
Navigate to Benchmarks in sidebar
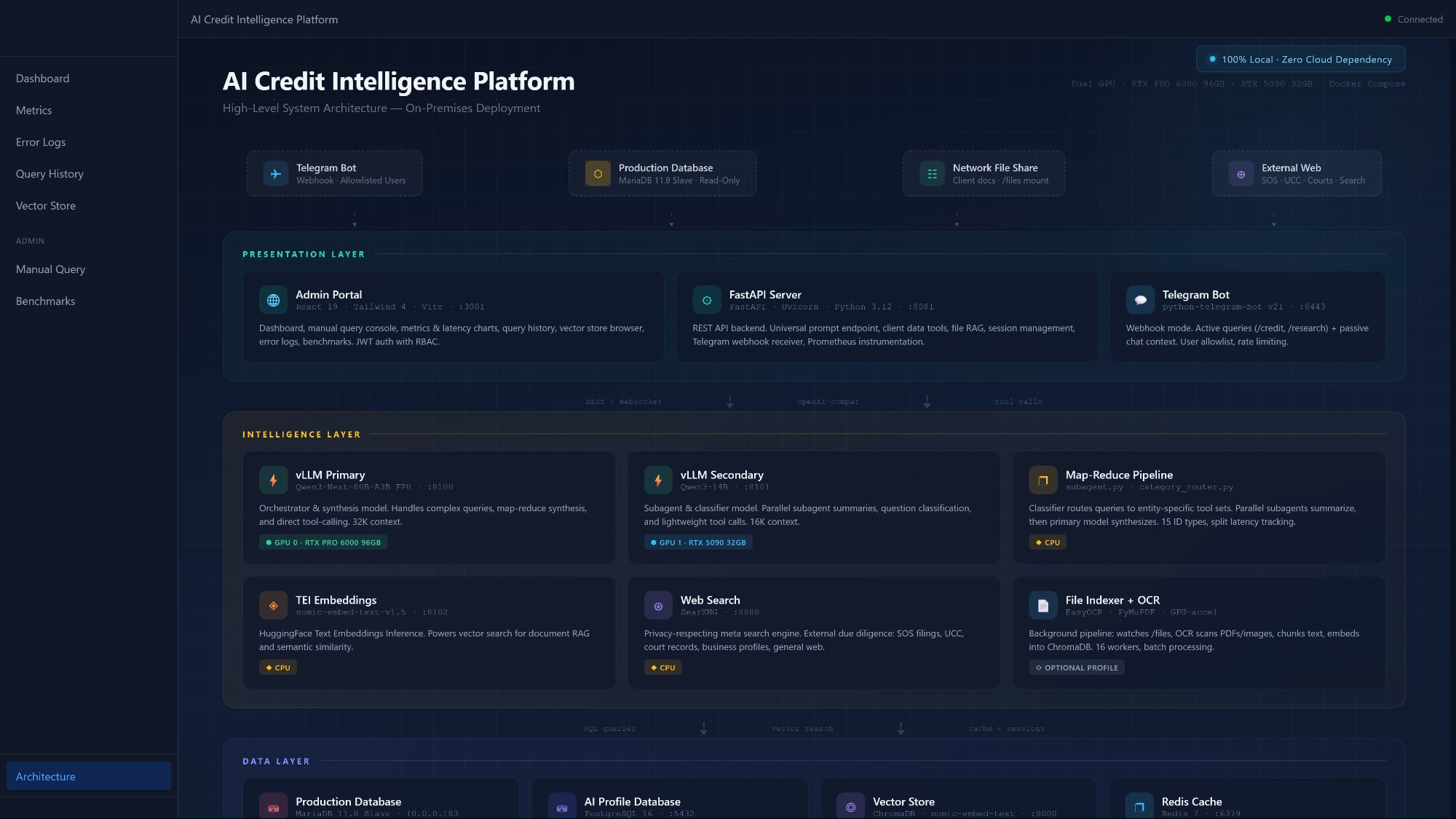tap(89, 301)
